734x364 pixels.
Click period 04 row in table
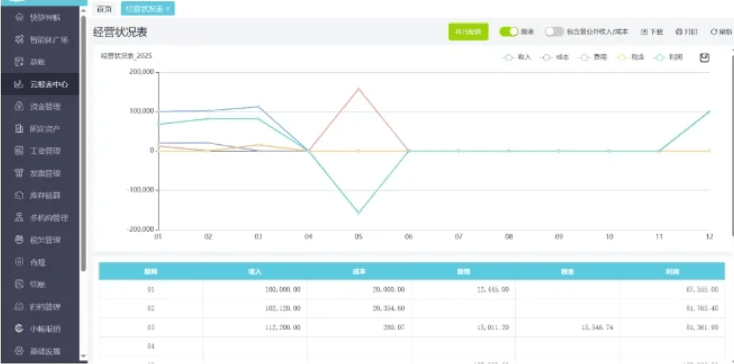(411, 346)
